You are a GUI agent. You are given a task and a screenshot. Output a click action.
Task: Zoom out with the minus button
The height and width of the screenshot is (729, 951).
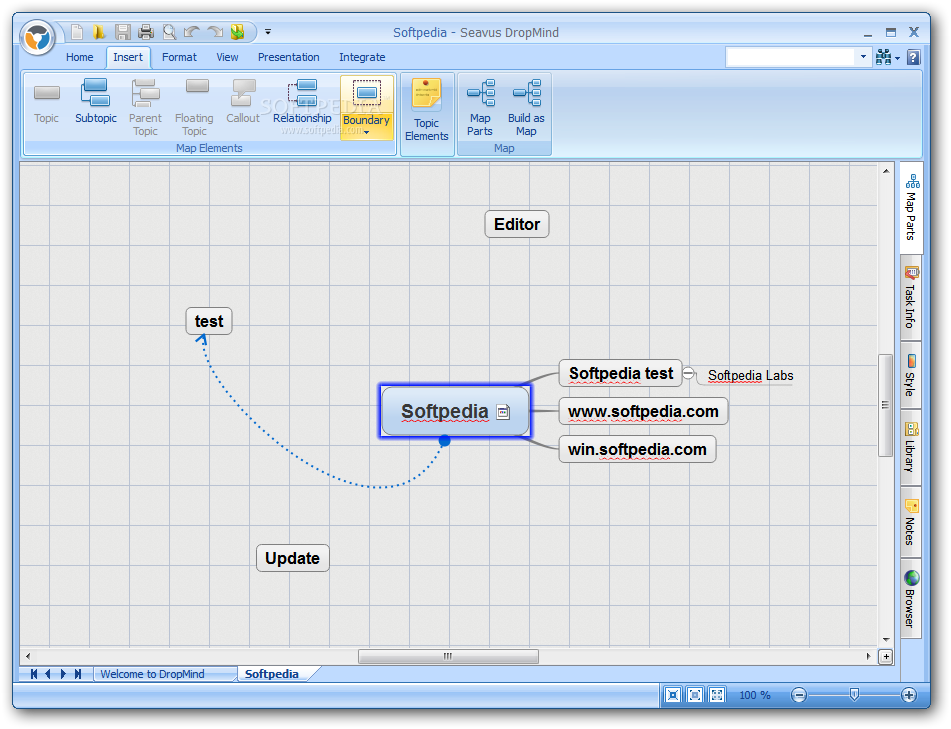click(x=799, y=695)
